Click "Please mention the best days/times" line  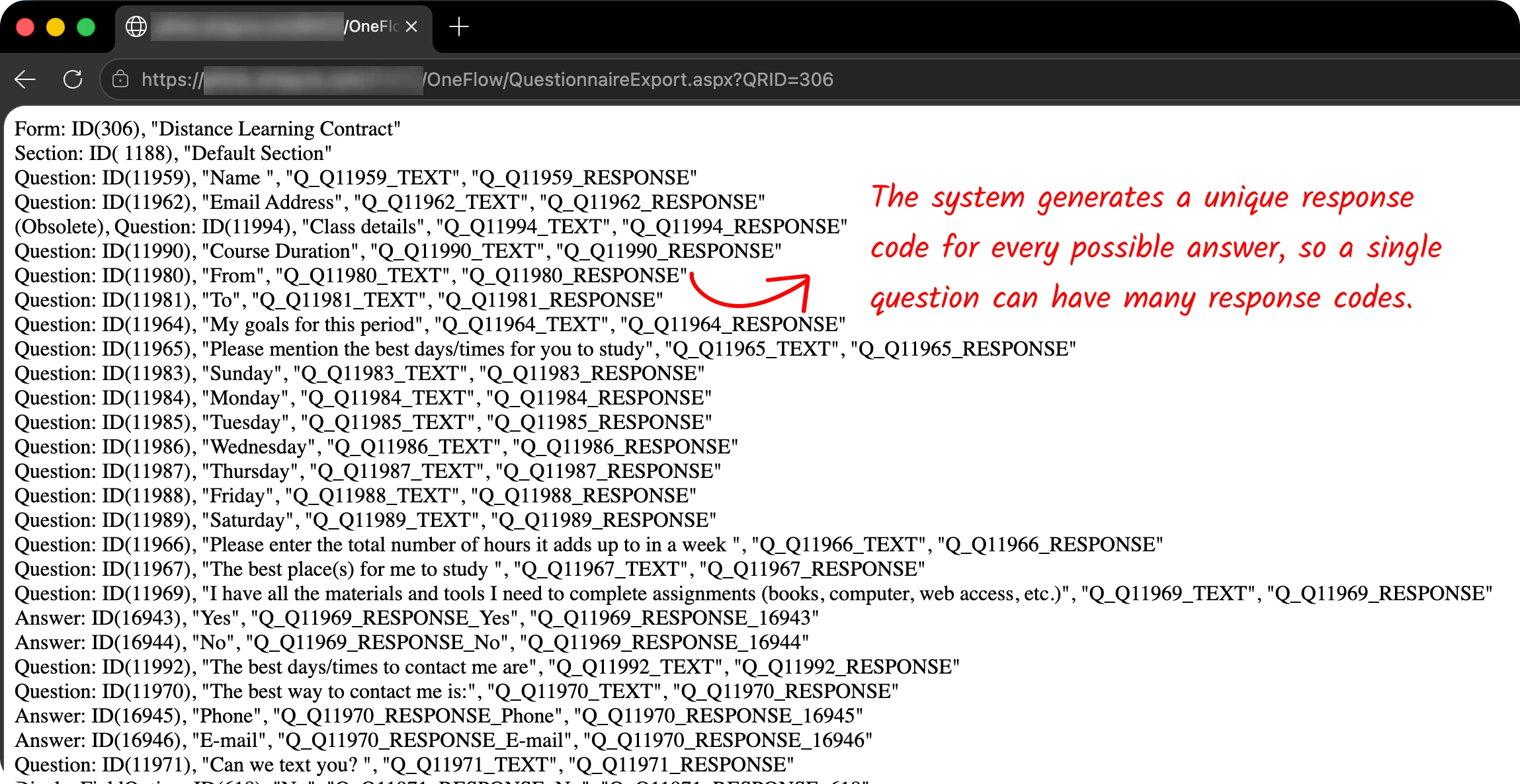pyautogui.click(x=545, y=348)
